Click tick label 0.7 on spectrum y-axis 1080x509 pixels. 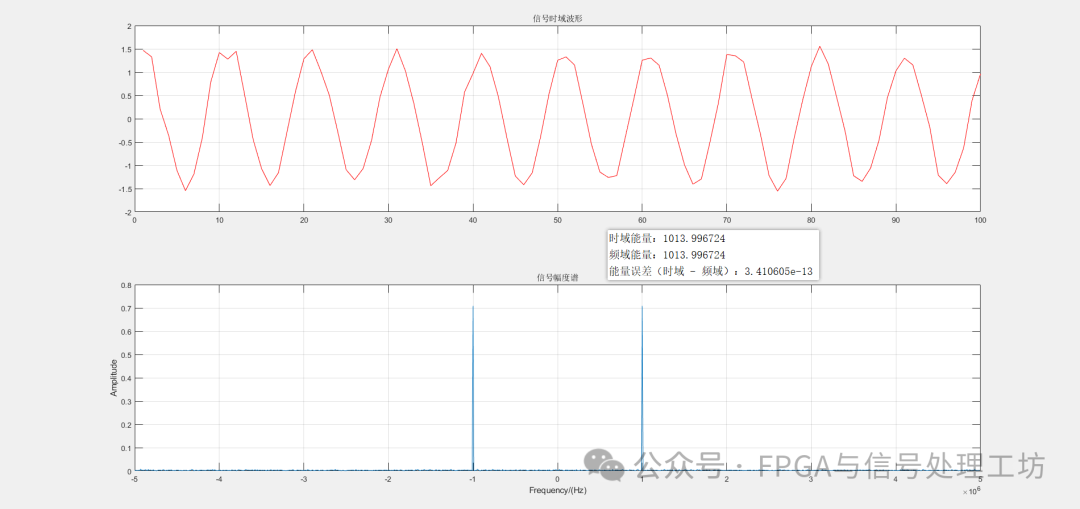click(x=125, y=309)
